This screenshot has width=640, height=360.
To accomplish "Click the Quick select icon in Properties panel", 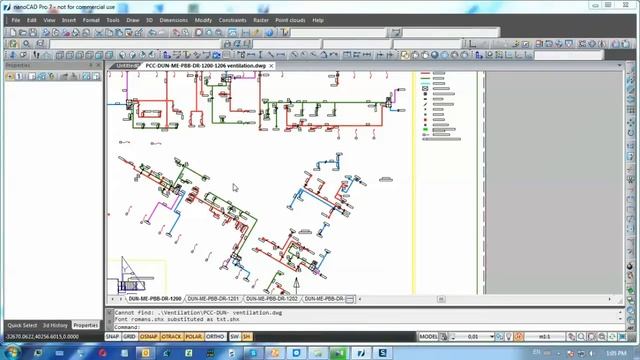I will 51,76.
